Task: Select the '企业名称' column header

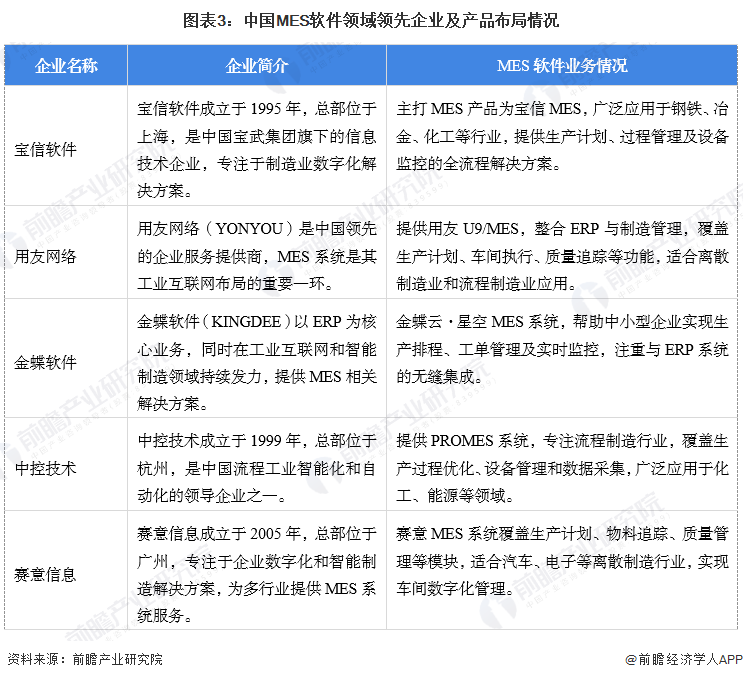Action: tap(66, 65)
